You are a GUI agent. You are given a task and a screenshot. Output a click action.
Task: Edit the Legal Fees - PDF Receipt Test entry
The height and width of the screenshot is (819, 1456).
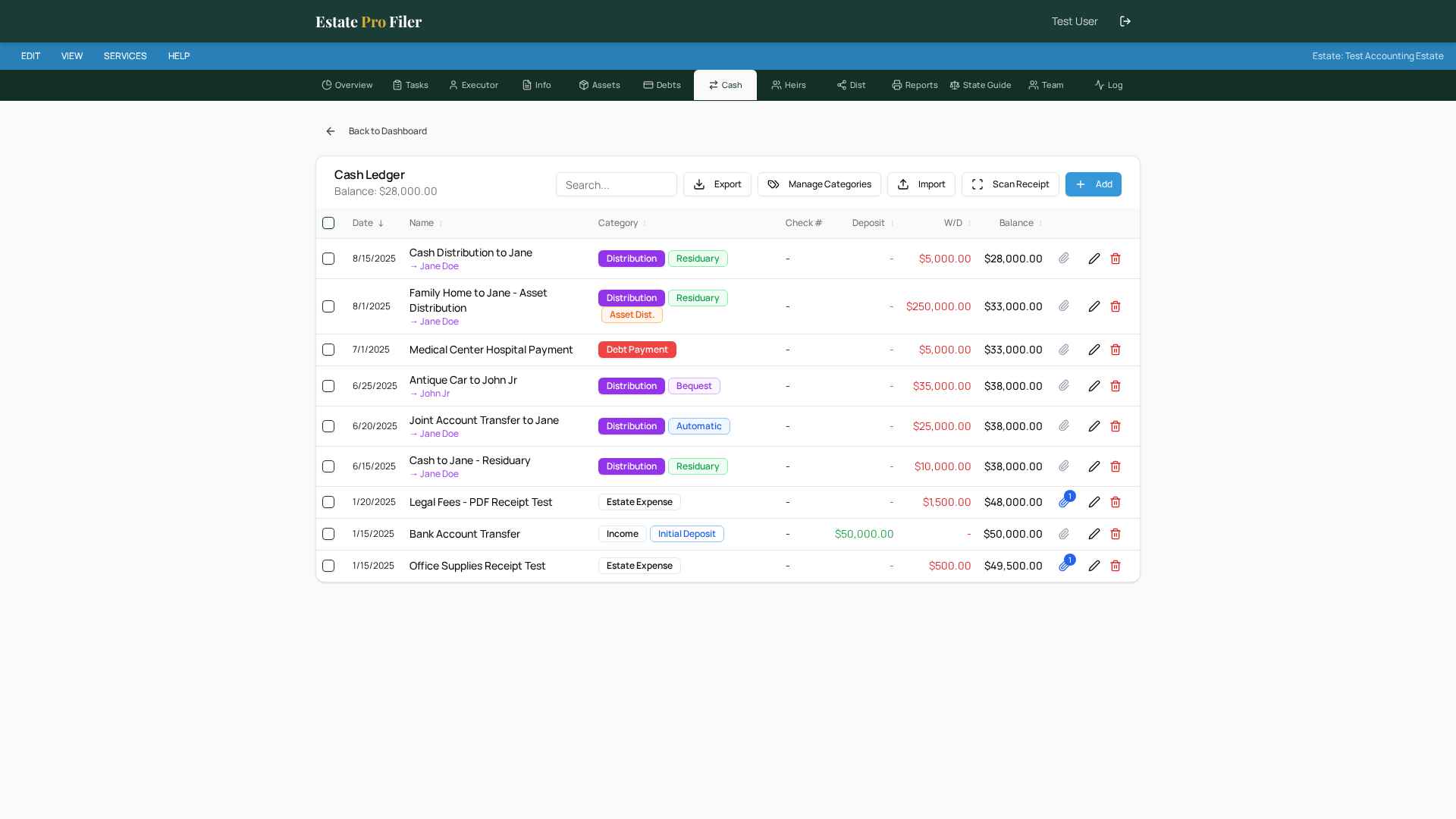1094,502
